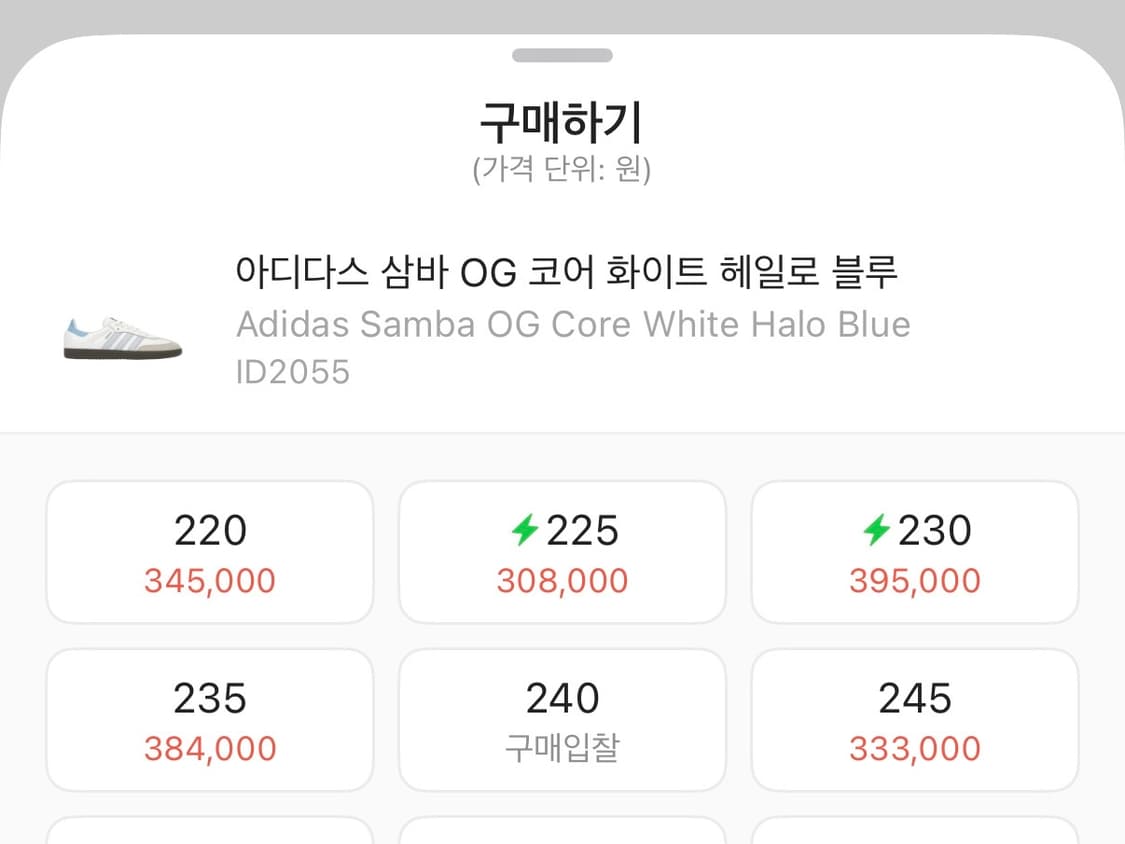The image size is (1125, 844).
Task: Click the English name Adidas Samba OG Core White
Action: [572, 324]
